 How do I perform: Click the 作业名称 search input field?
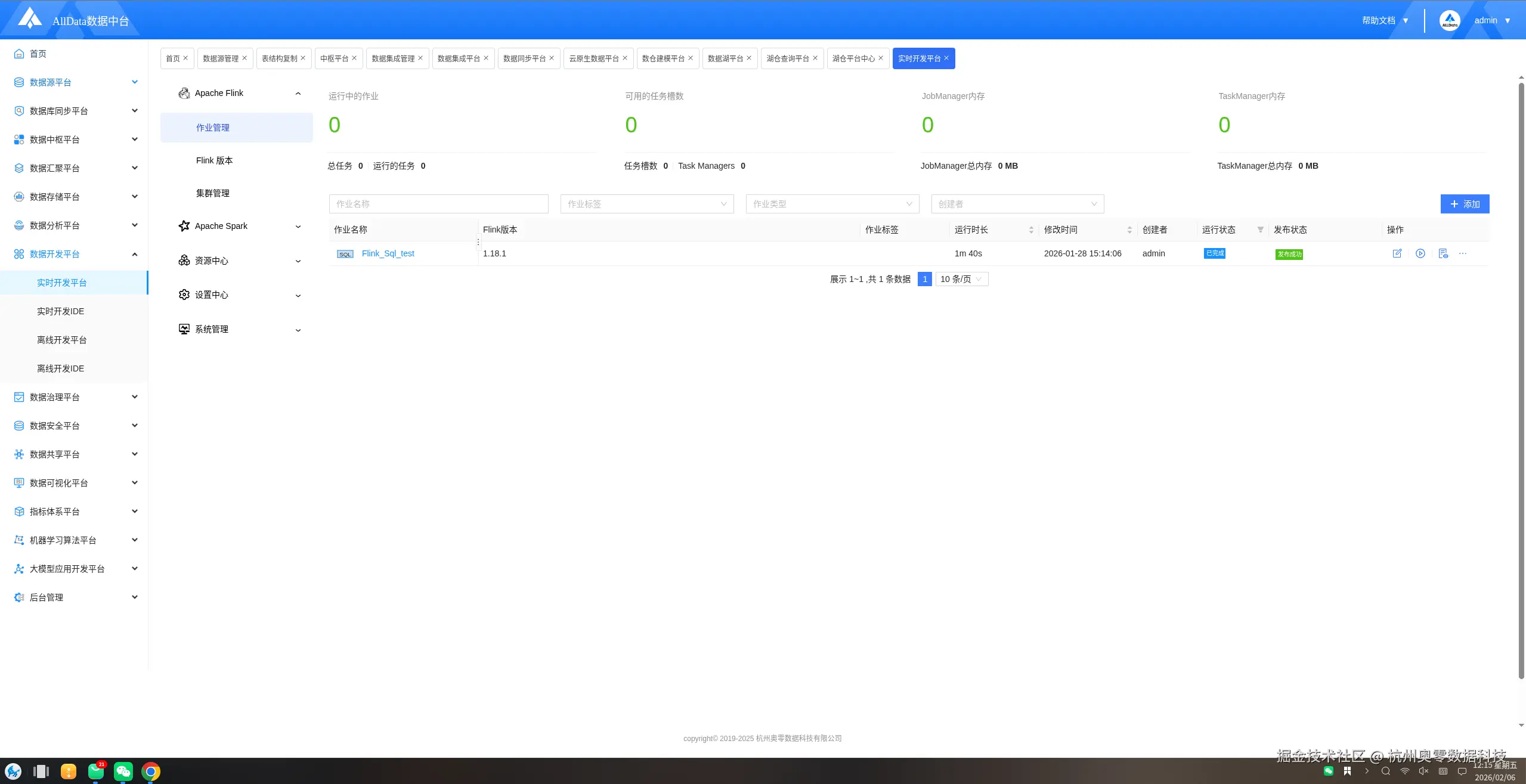point(438,204)
